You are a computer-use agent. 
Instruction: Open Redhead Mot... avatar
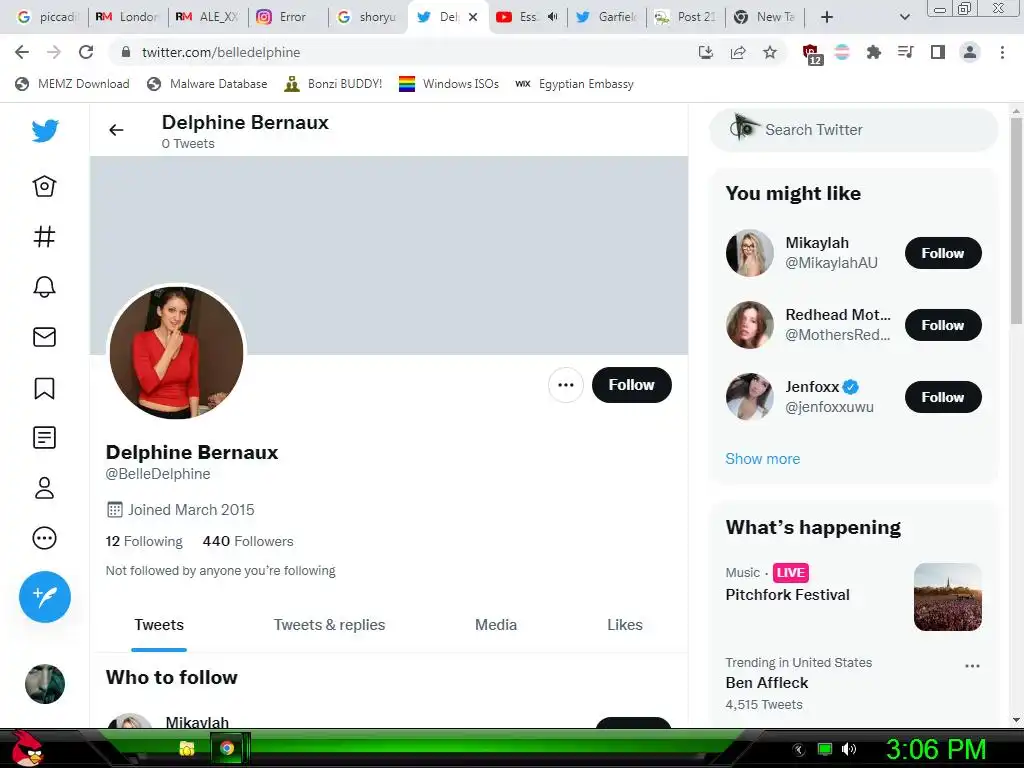(x=750, y=325)
